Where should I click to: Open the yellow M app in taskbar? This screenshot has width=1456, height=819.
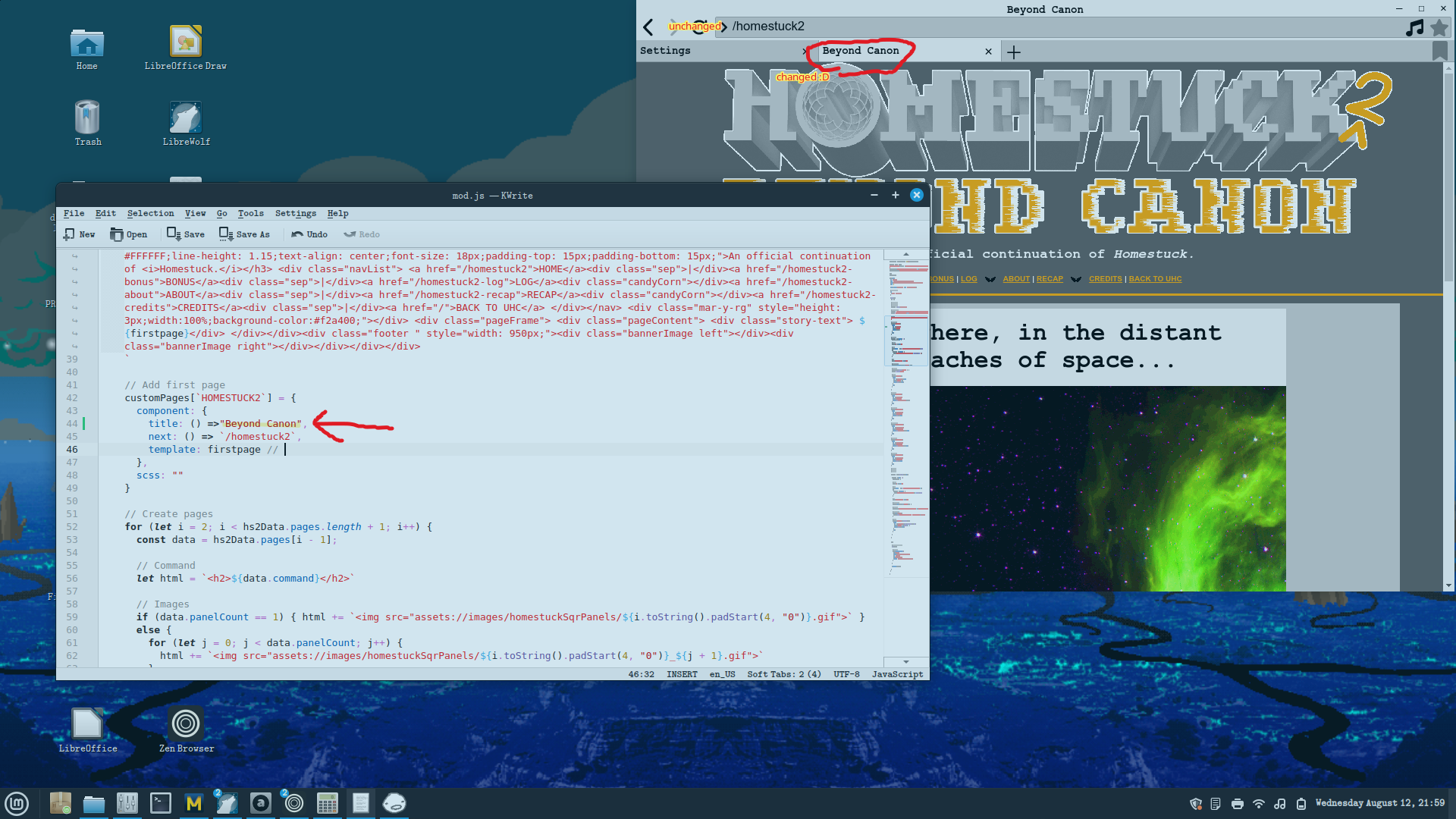point(194,803)
